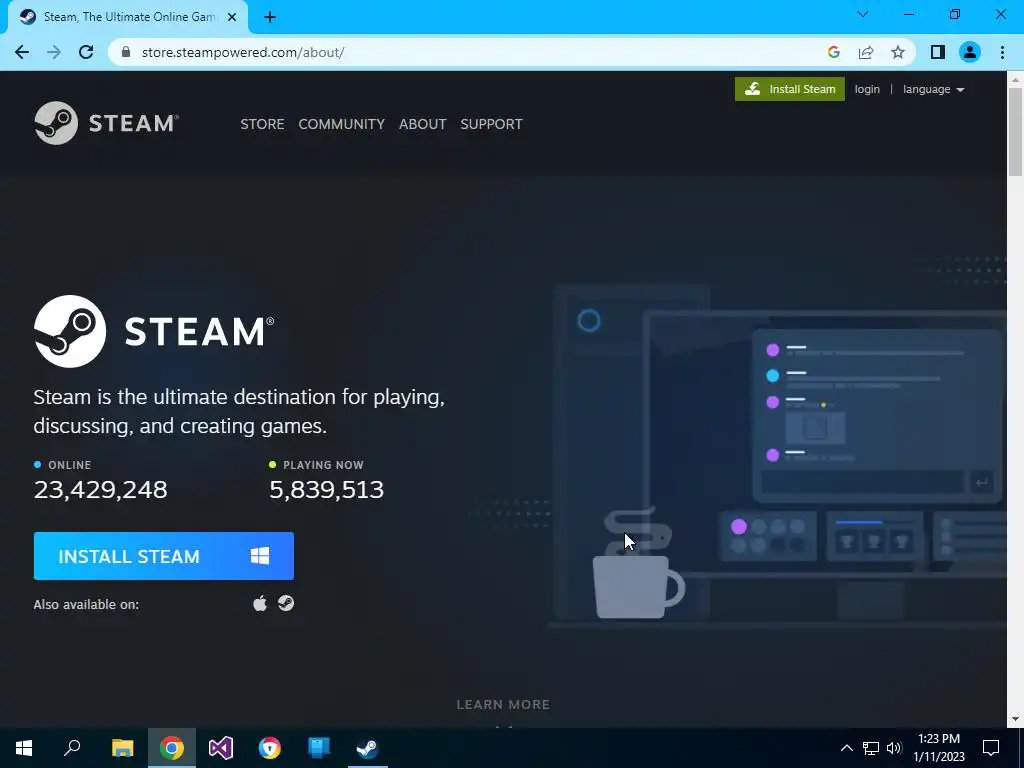Open the SUPPORT page
The height and width of the screenshot is (768, 1024).
tap(491, 124)
